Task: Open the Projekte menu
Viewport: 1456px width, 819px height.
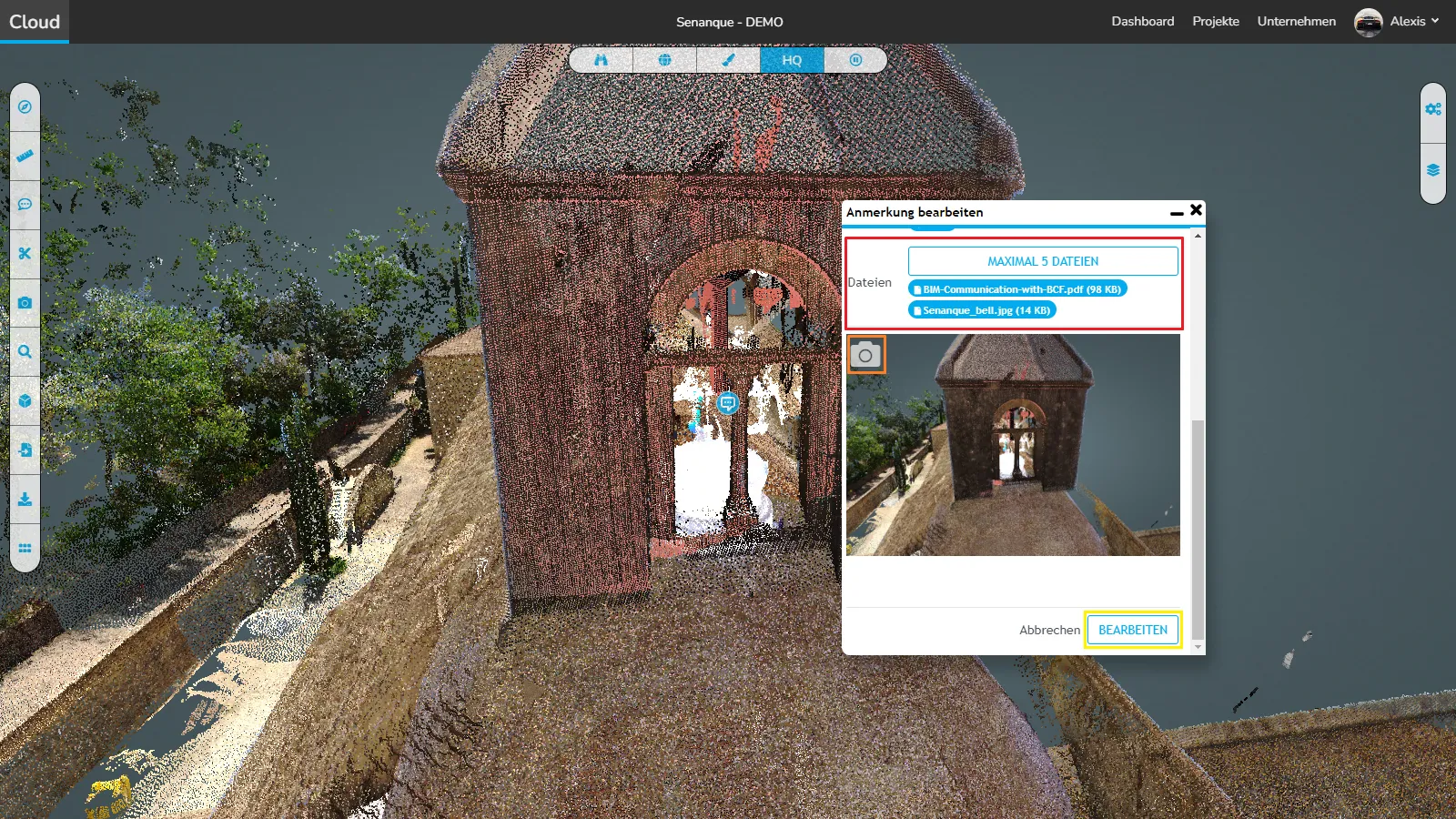Action: click(x=1216, y=21)
